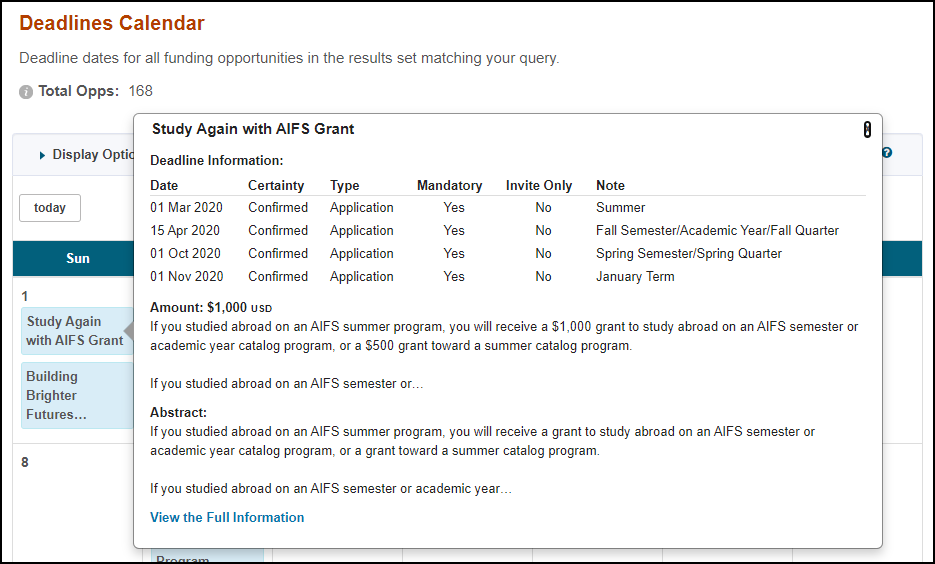Select the 01 Mar 2020 deadline date
Viewport: 935px width, 564px height.
tap(186, 208)
